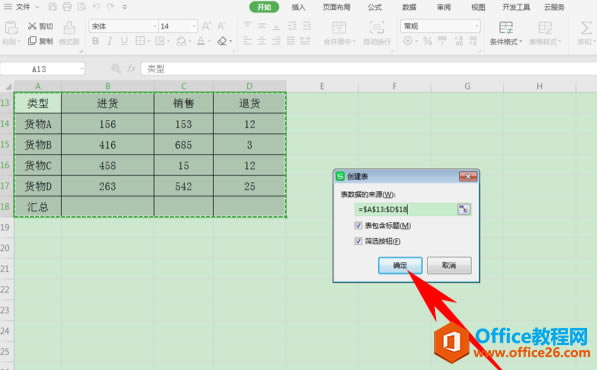Click range selector icon in Create Table dialog

[464, 209]
